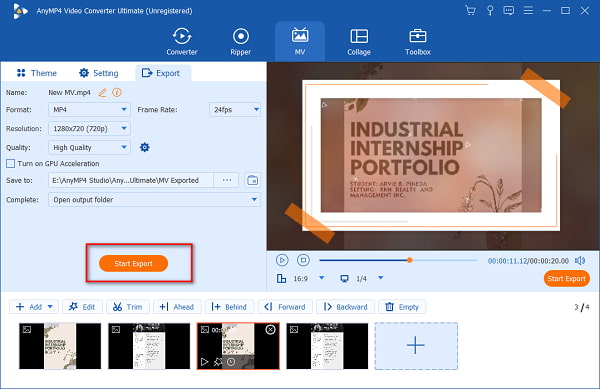
Task: Expand the Add dropdown arrow
Action: pyautogui.click(x=51, y=307)
